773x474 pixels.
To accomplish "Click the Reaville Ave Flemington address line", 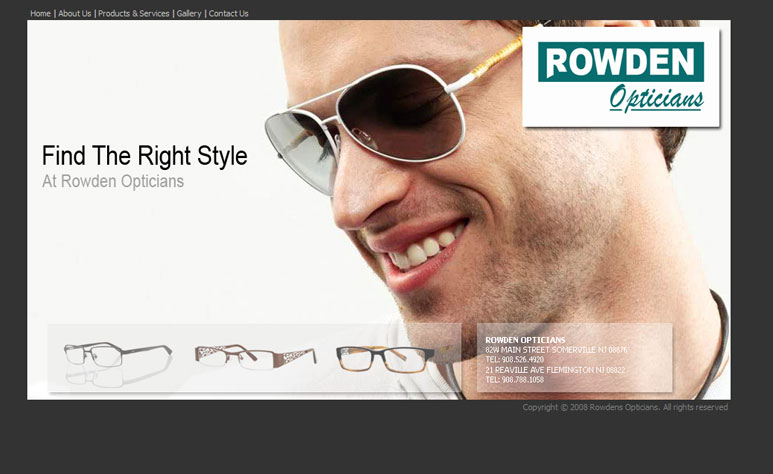I will (x=555, y=370).
